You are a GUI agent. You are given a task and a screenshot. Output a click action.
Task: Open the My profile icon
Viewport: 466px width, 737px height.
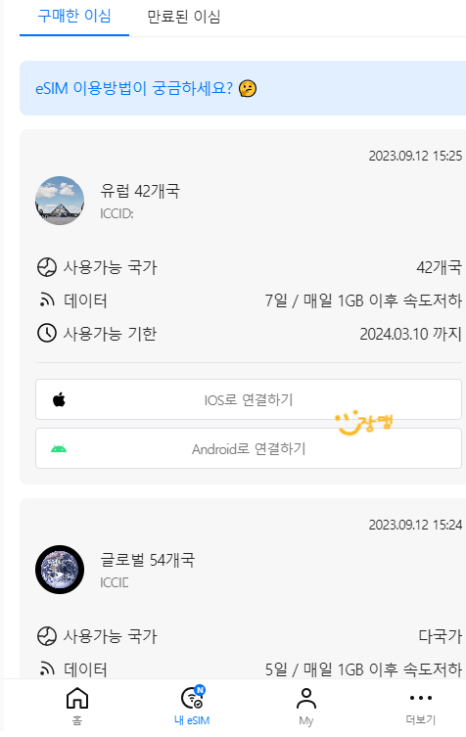306,698
